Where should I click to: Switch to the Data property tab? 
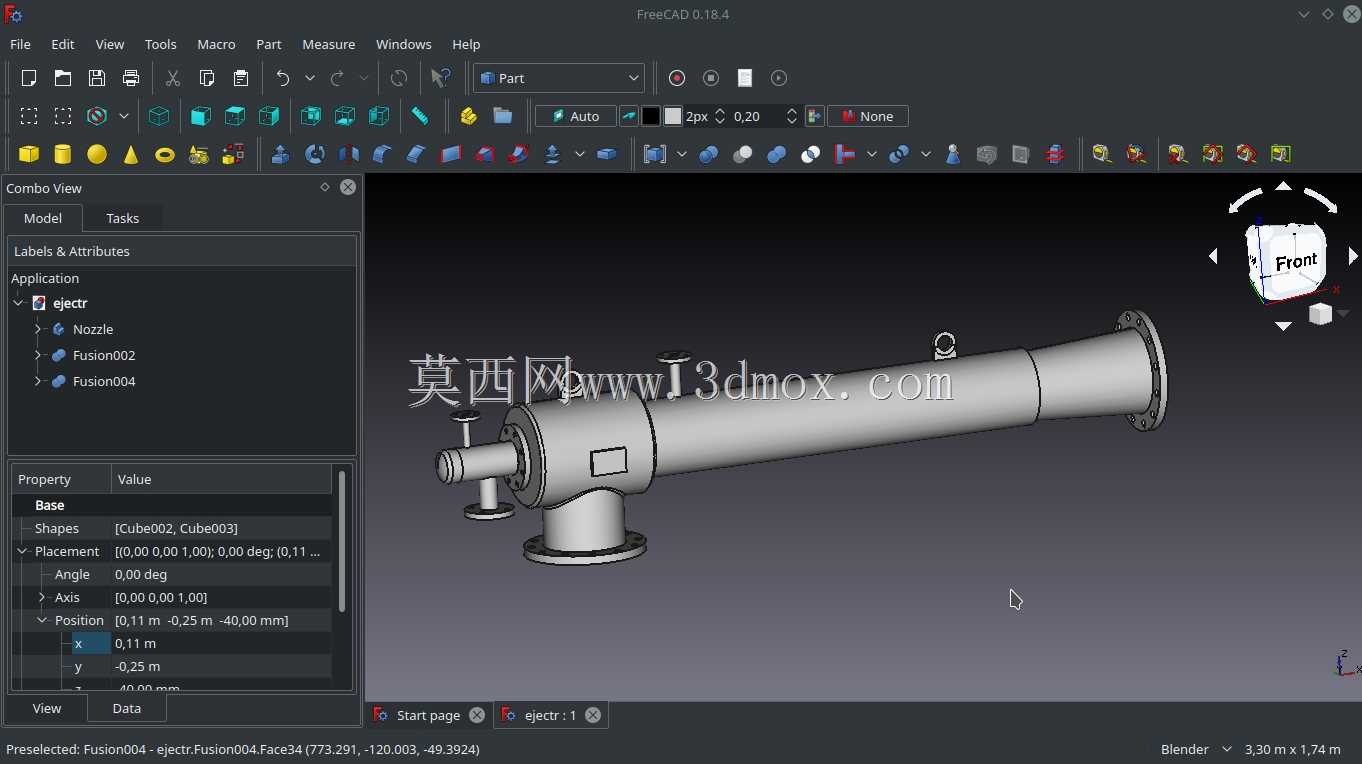point(127,708)
